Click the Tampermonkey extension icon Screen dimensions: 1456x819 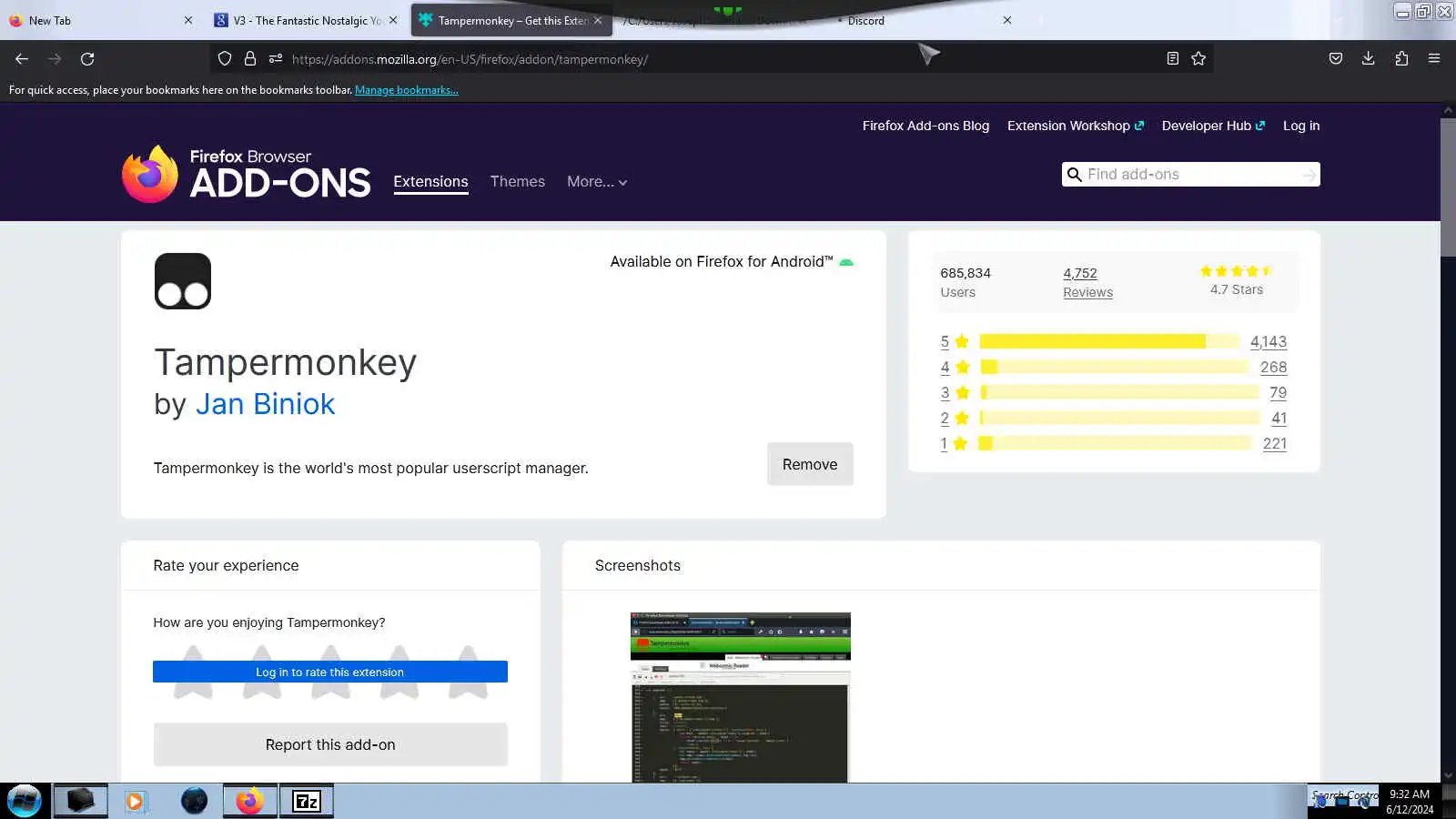[183, 281]
